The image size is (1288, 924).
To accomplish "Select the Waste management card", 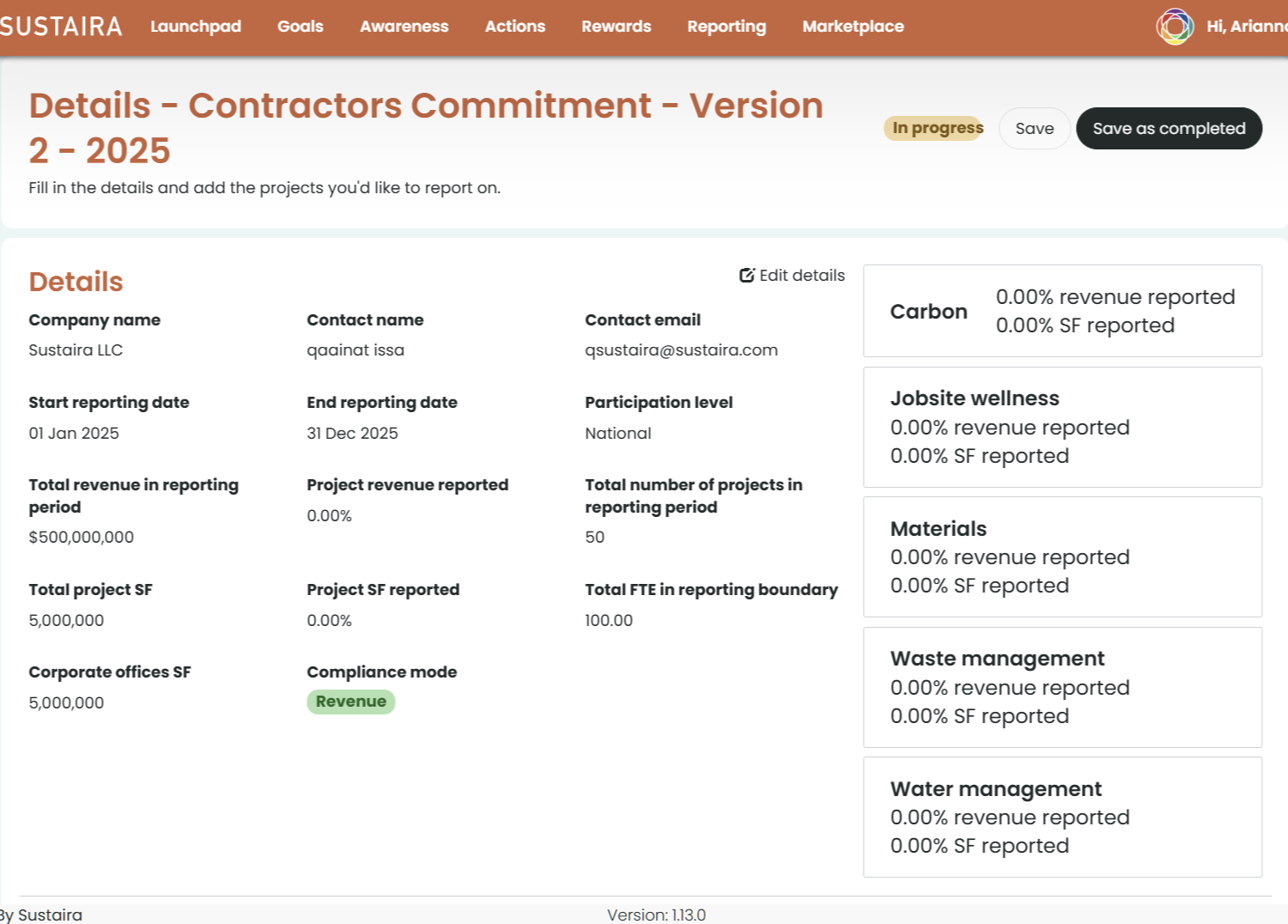I will click(x=1062, y=687).
